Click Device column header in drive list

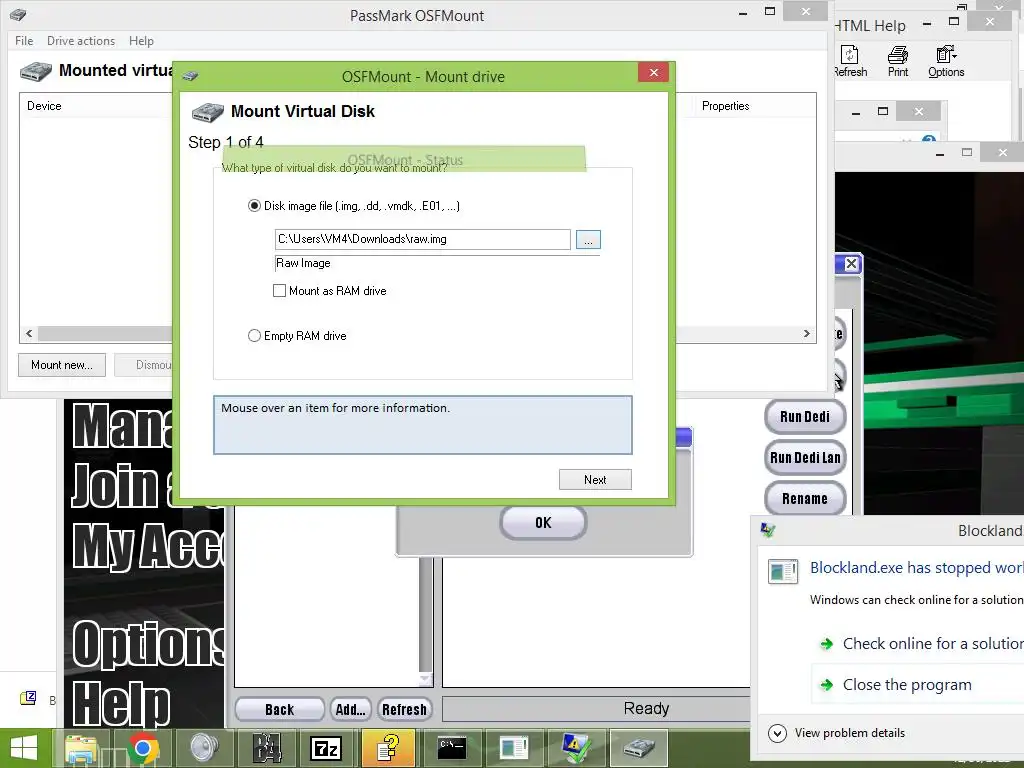[x=44, y=106]
